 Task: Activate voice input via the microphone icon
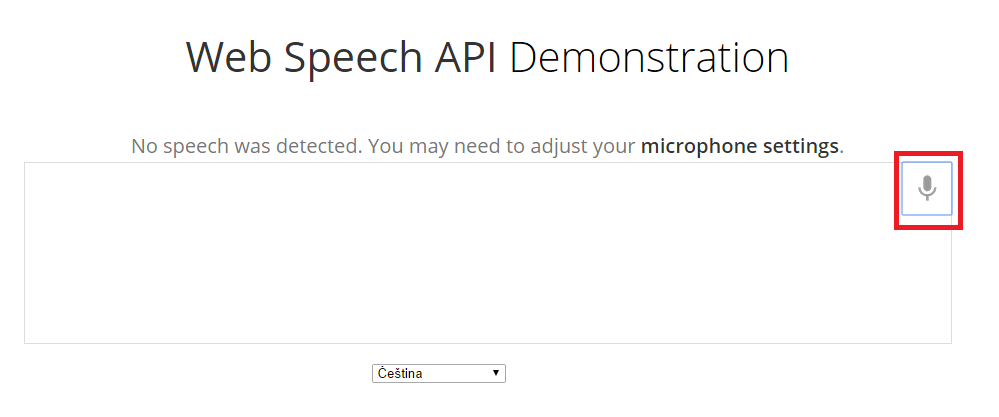(x=927, y=188)
